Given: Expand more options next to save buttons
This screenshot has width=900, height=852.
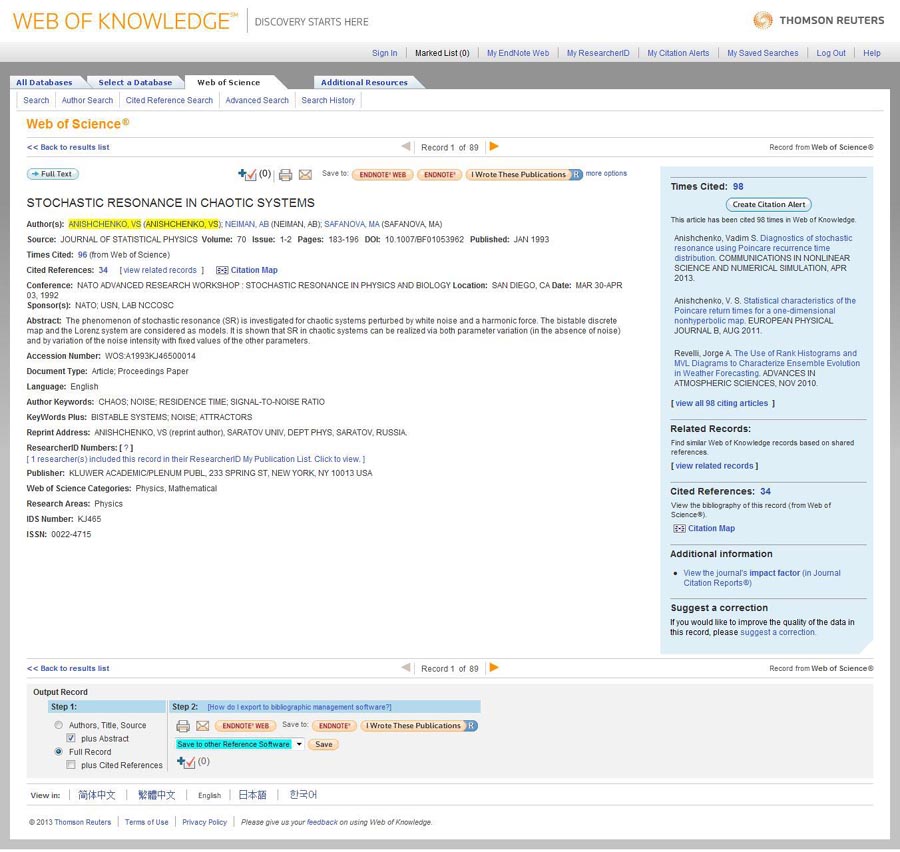Looking at the screenshot, I should pos(606,174).
